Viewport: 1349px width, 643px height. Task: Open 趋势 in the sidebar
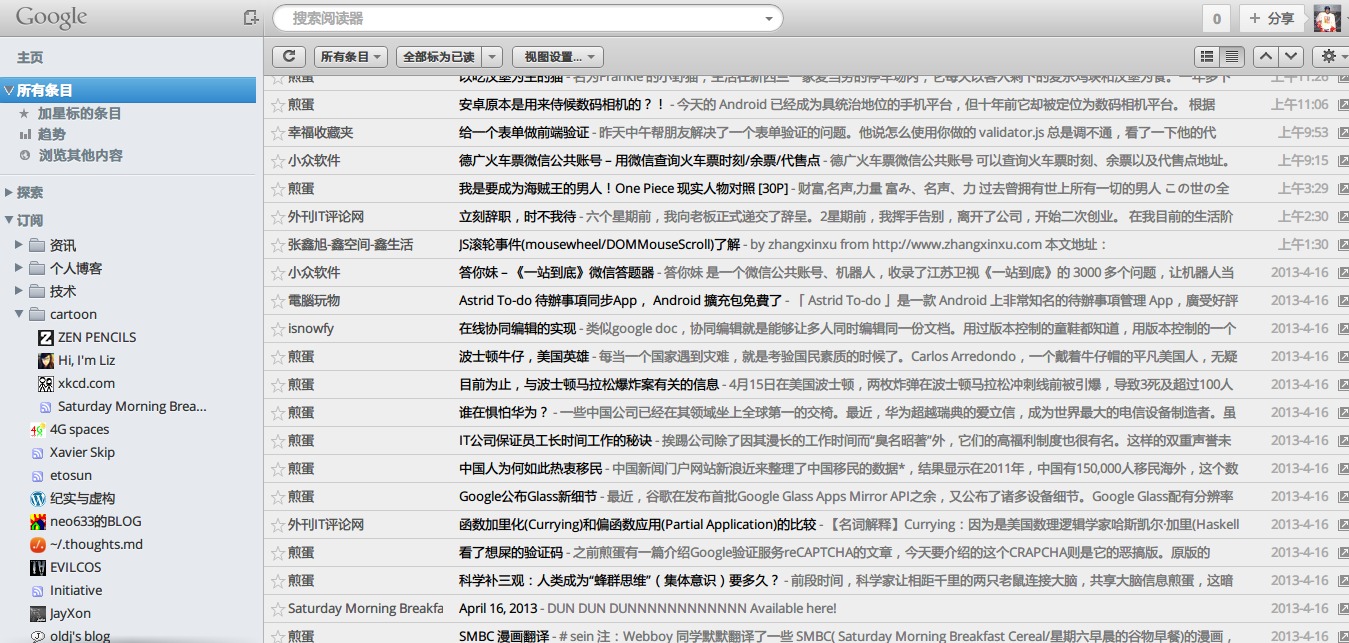(x=52, y=134)
